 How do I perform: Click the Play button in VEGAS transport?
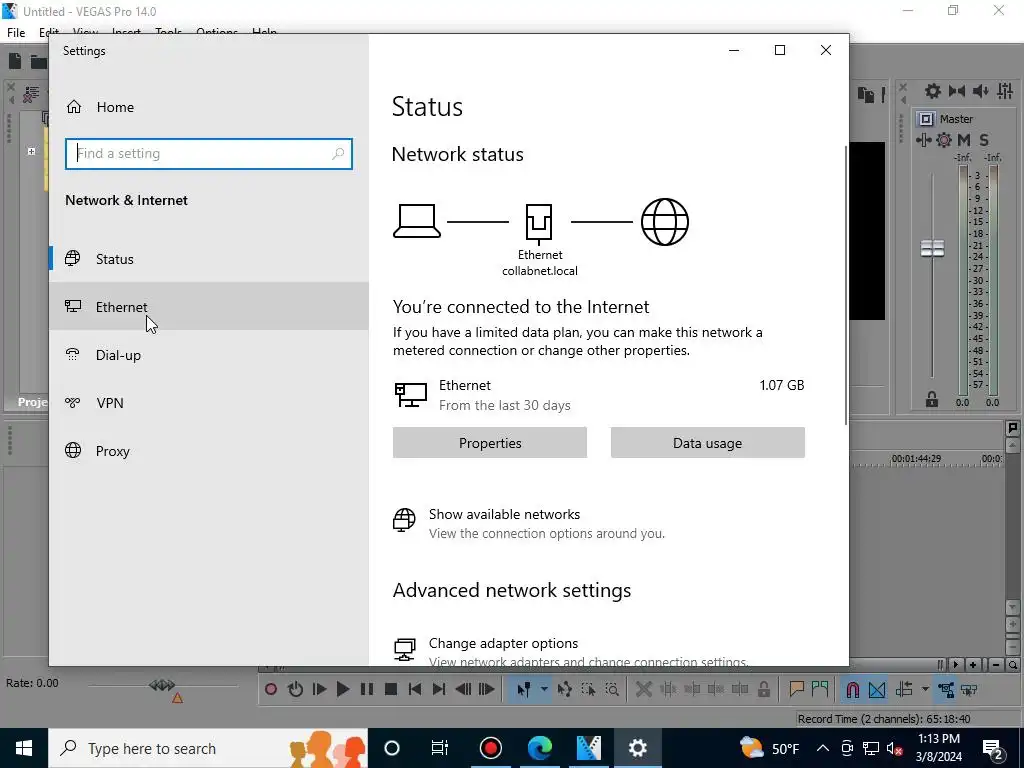(343, 689)
